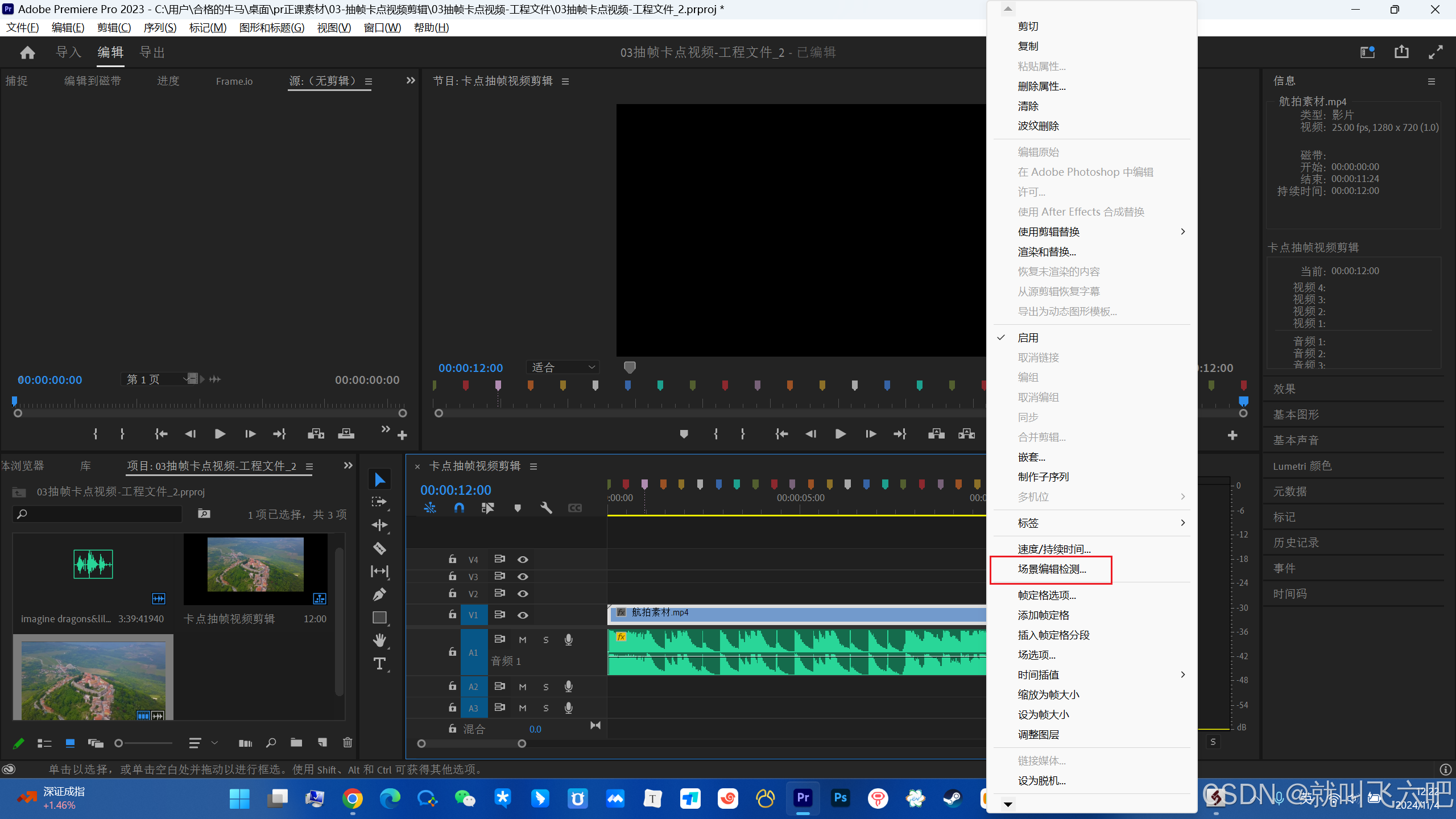
Task: Adjust the project thumbnail zoom slider
Action: 119,743
